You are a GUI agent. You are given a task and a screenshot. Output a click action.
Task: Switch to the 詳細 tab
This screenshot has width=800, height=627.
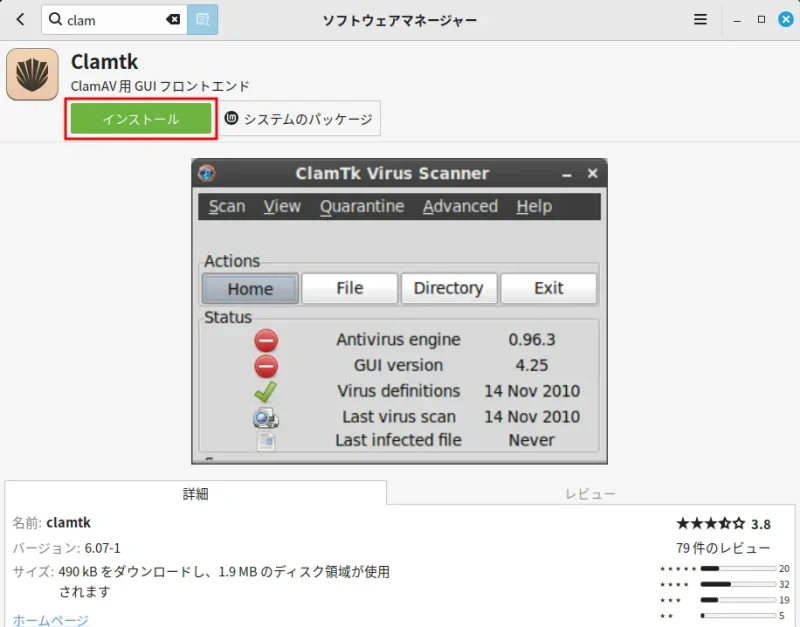(195, 493)
